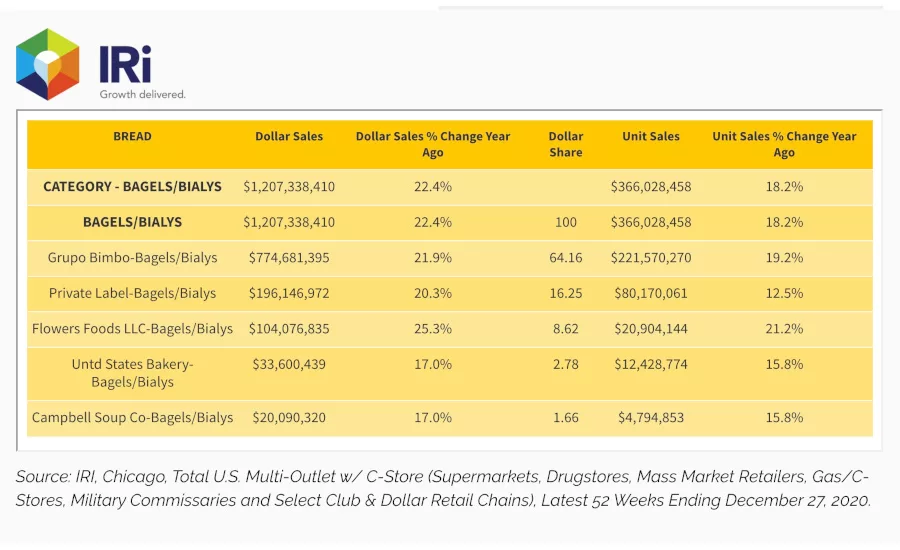Select the CATEGORY - BAGELS/BIALYS row label
This screenshot has width=900, height=550.
[133, 187]
